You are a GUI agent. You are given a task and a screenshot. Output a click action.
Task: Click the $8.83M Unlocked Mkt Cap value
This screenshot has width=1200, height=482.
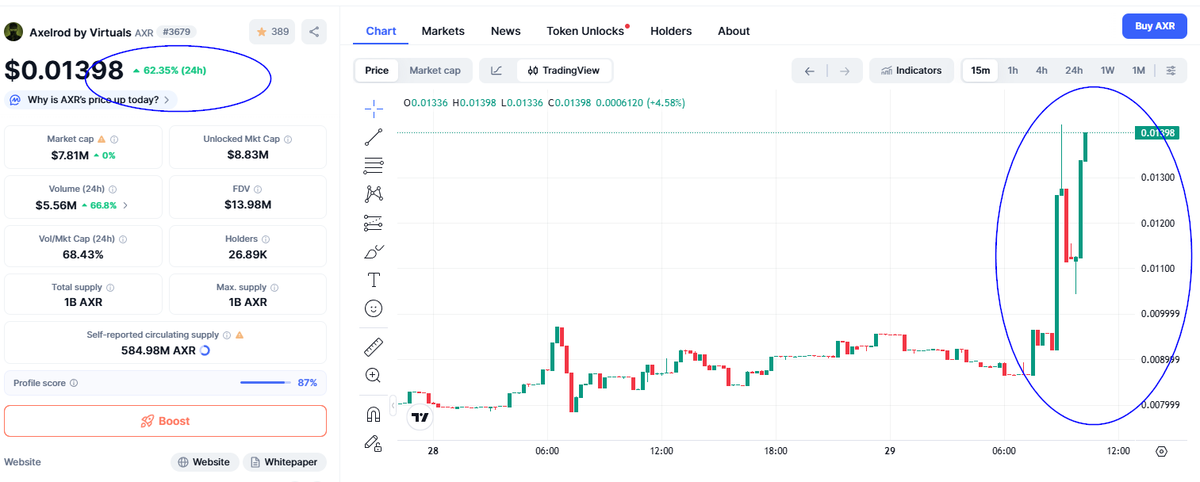pyautogui.click(x=248, y=155)
